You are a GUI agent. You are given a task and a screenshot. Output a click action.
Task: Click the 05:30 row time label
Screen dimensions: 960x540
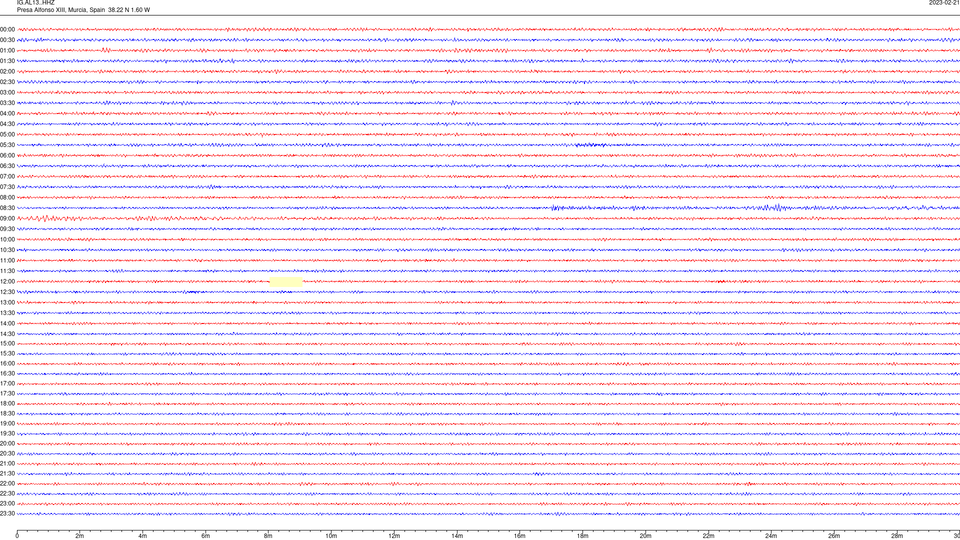click(7, 145)
